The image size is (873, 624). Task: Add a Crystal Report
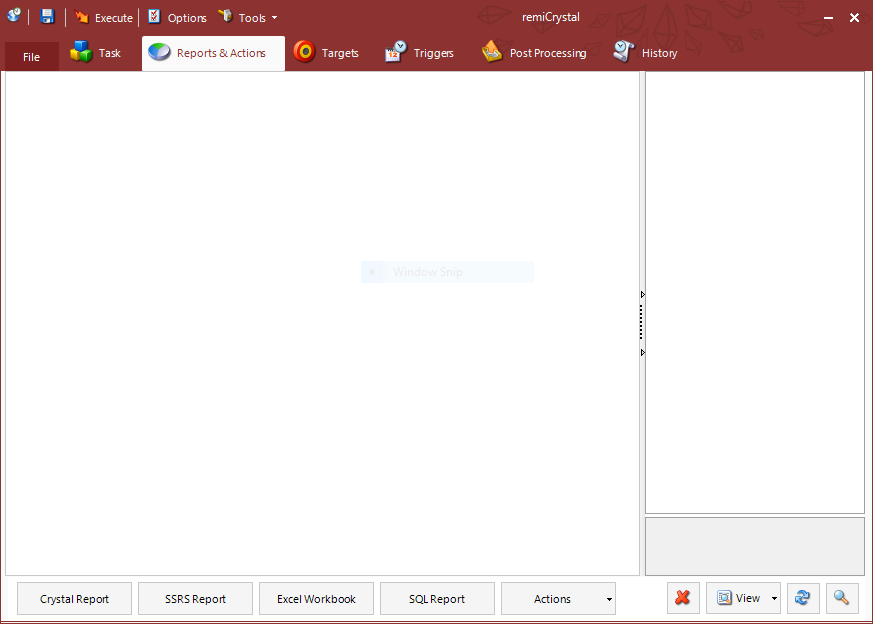tap(75, 599)
